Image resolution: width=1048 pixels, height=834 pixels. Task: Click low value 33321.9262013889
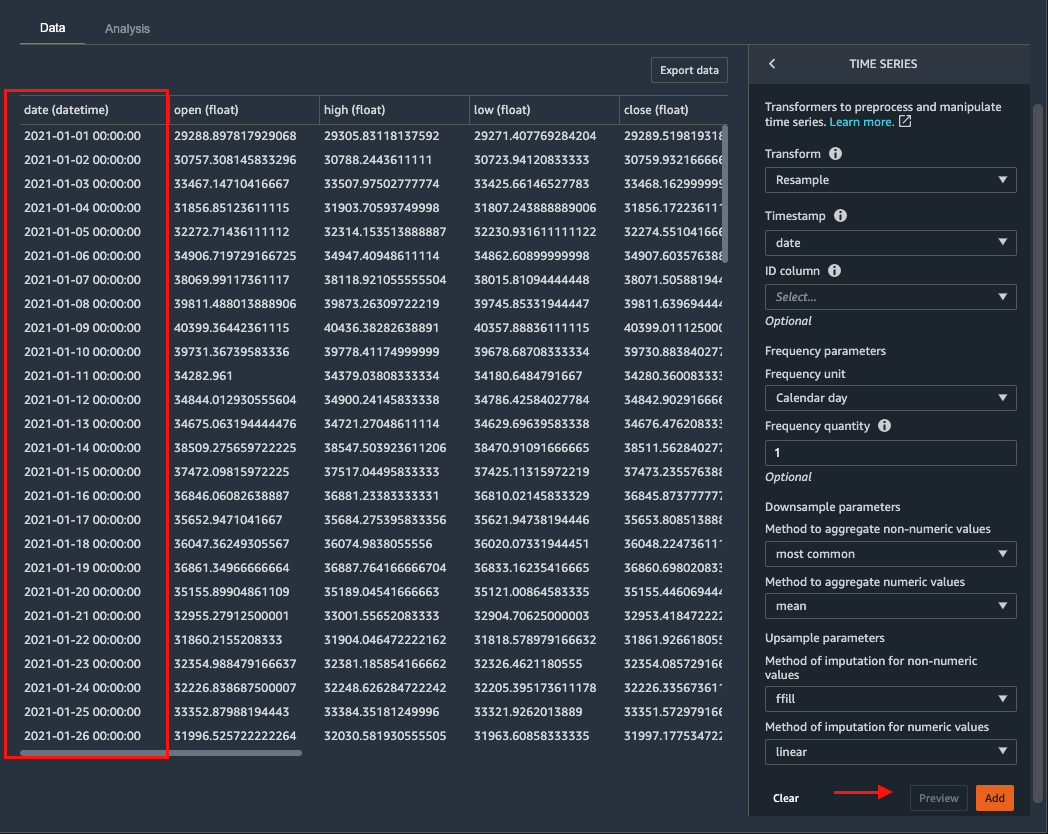(528, 712)
